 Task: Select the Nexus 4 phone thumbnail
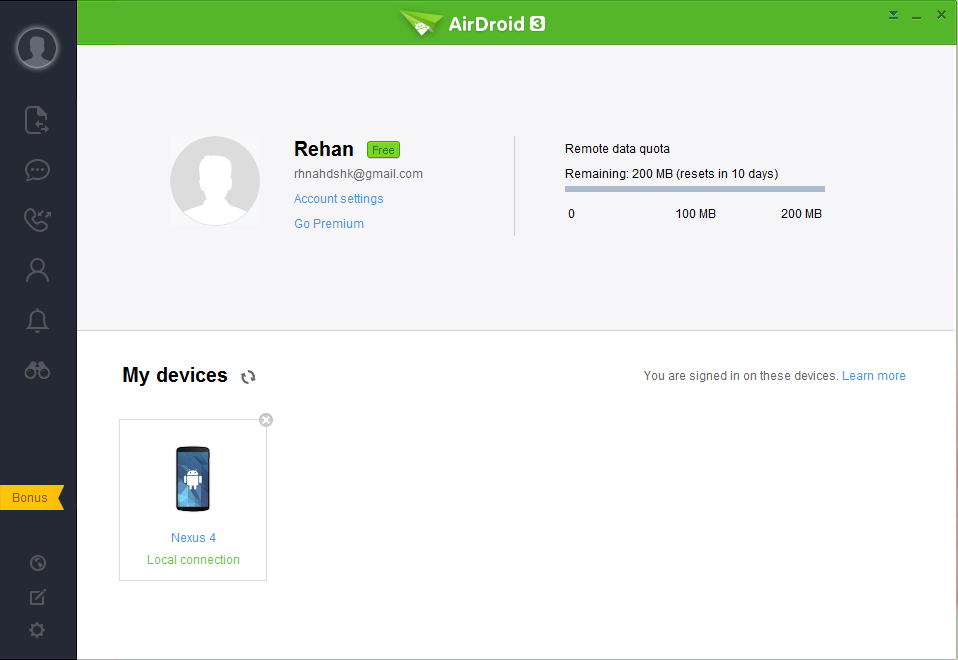(x=193, y=479)
